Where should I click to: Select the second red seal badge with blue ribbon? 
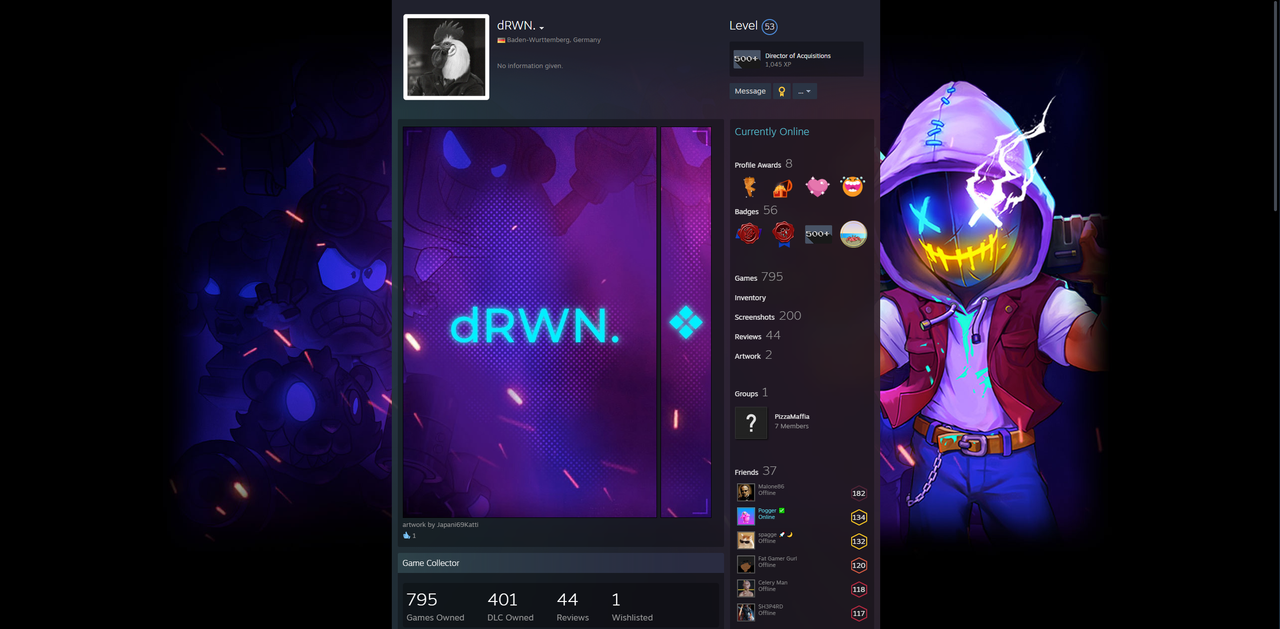tap(783, 234)
